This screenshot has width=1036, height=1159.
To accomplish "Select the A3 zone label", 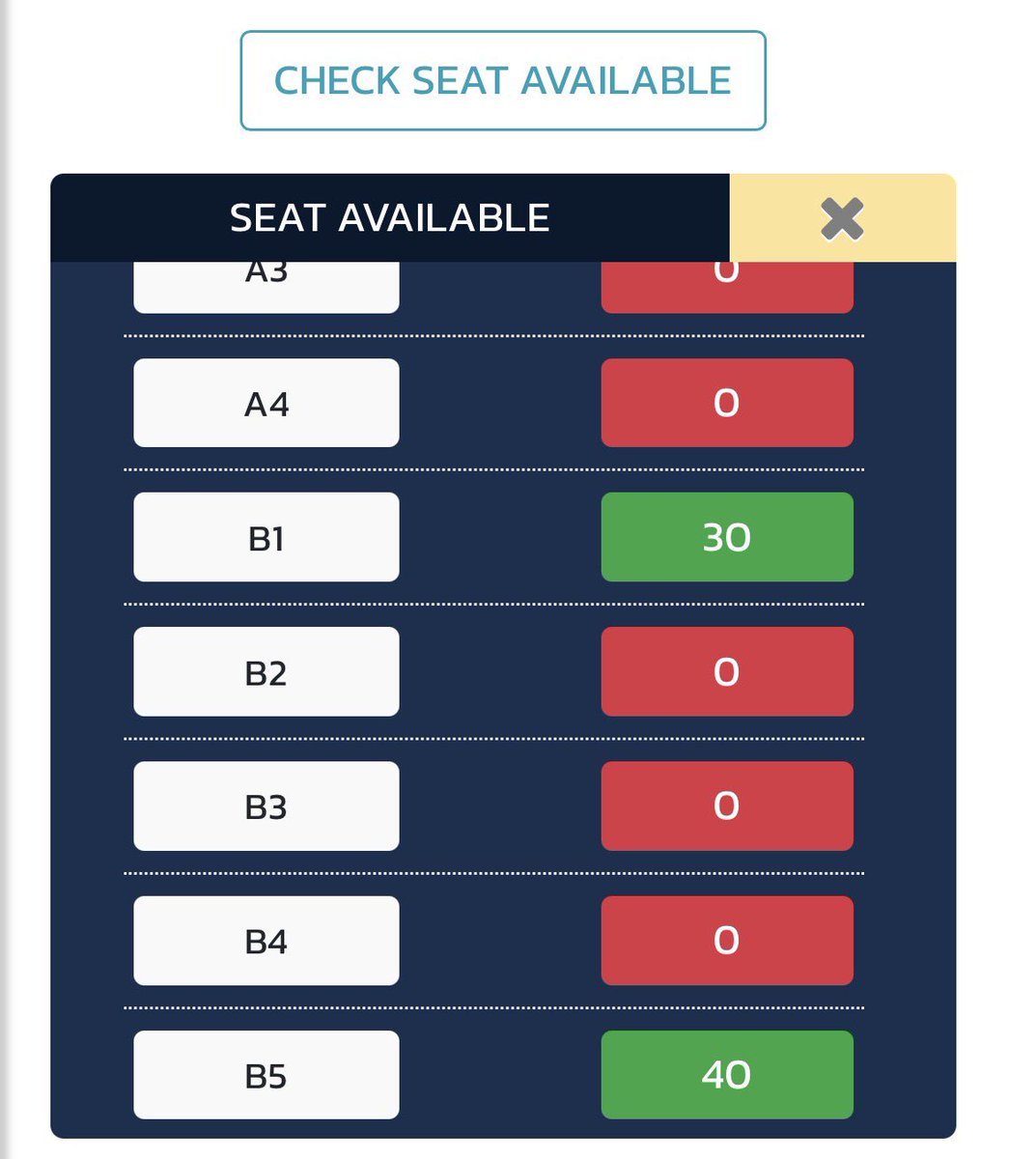I will [266, 287].
